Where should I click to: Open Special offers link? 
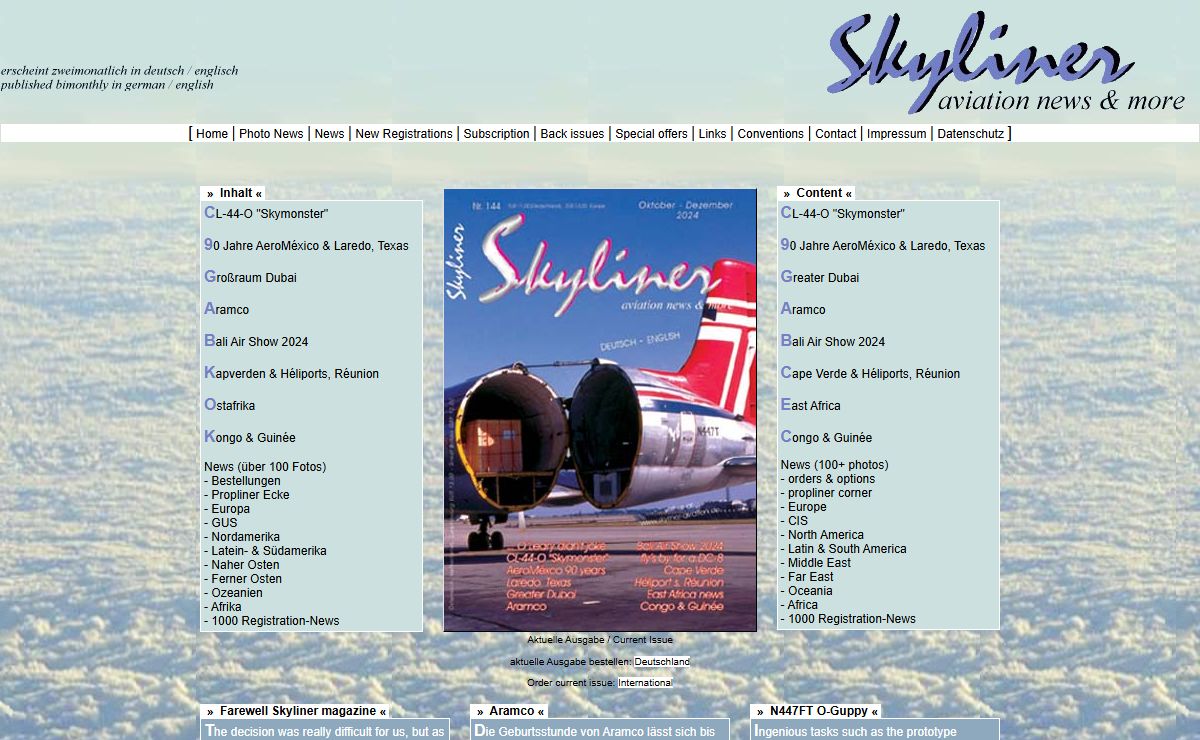click(651, 134)
